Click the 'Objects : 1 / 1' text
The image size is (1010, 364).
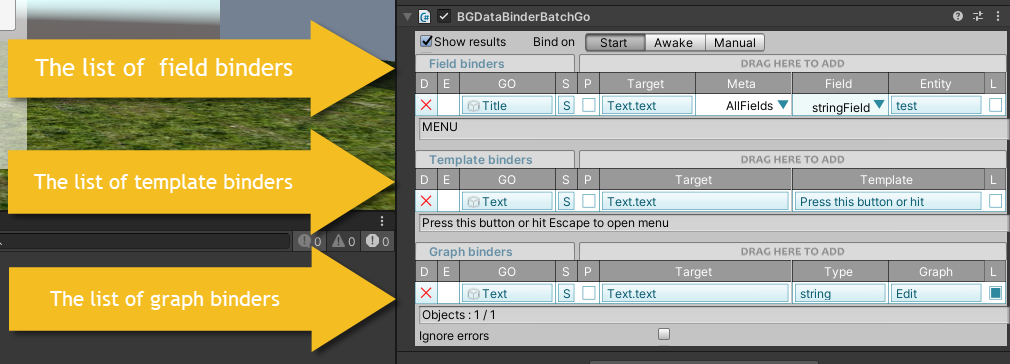[459, 316]
